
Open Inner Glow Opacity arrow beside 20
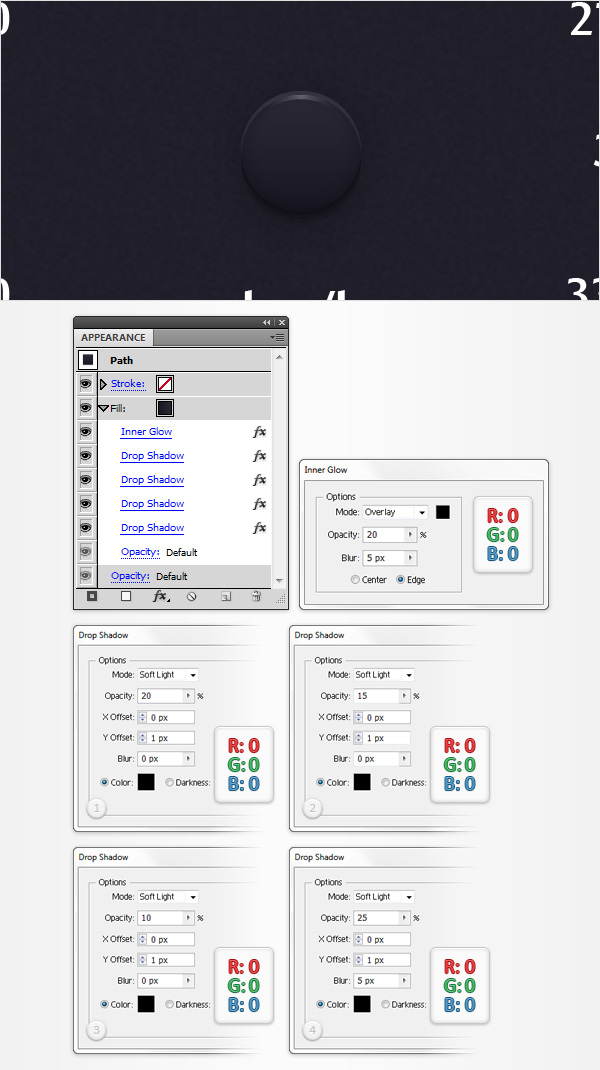(411, 535)
